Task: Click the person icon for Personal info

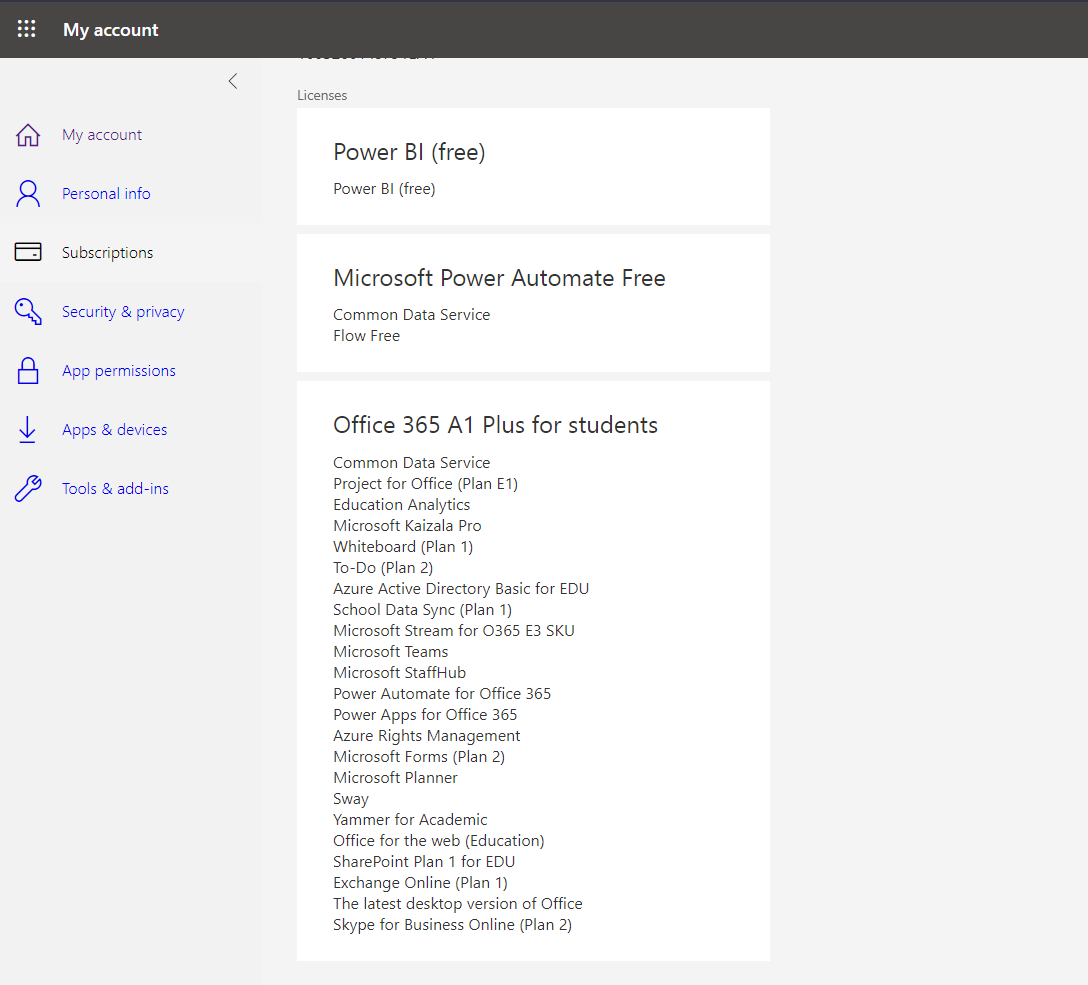Action: [28, 194]
